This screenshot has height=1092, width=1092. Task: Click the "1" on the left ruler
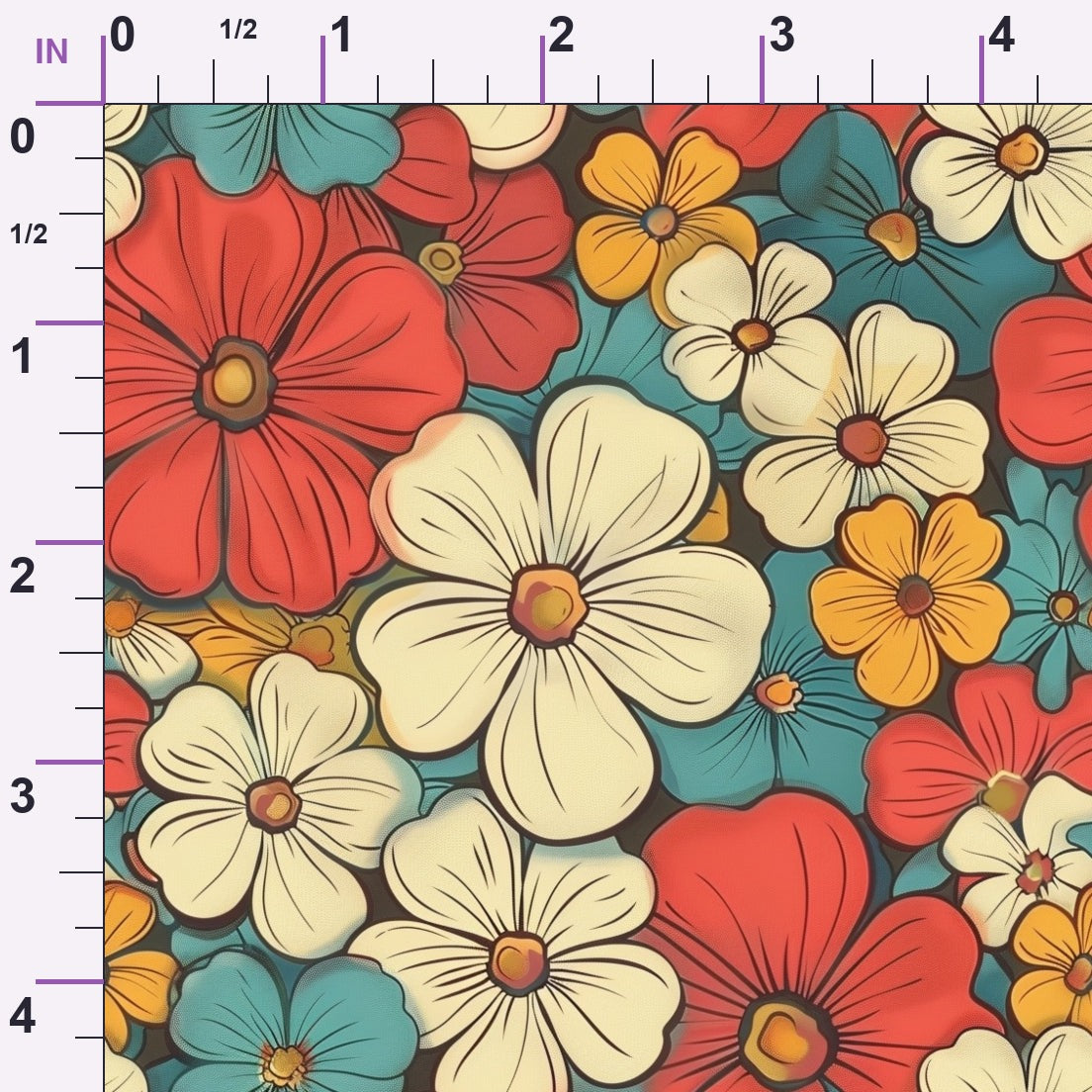tap(23, 356)
